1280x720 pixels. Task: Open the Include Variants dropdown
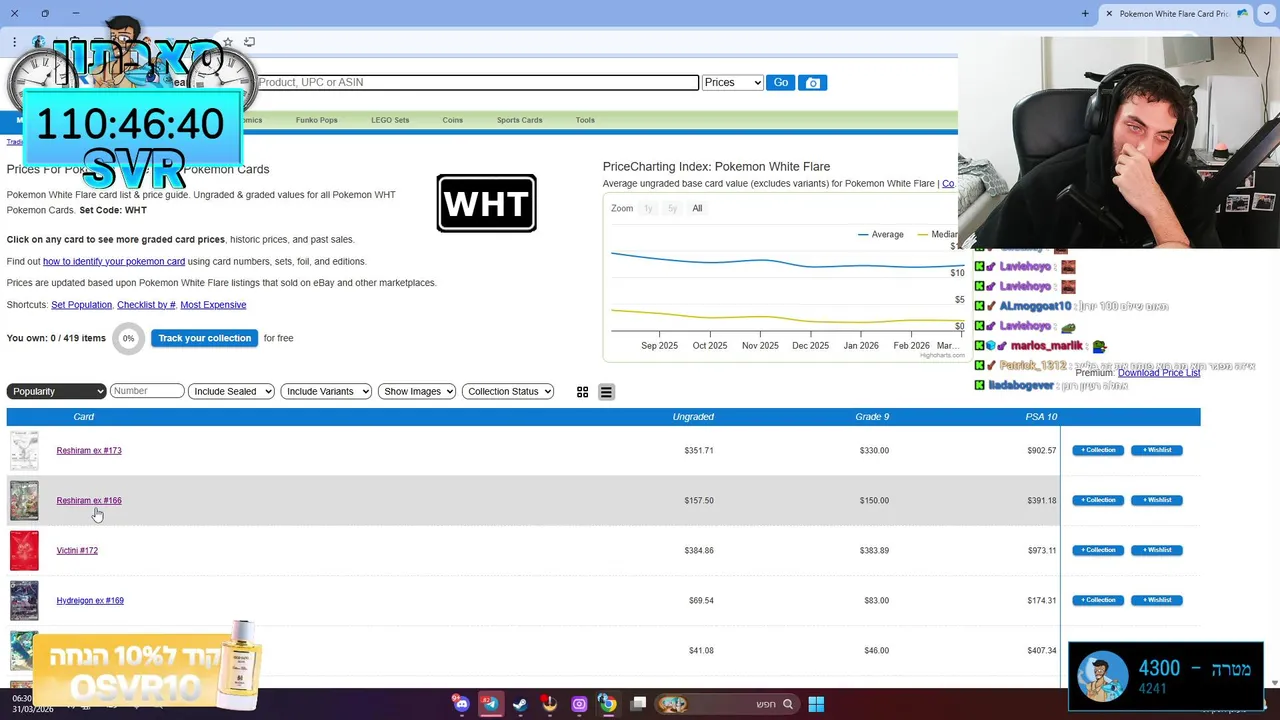(x=326, y=391)
